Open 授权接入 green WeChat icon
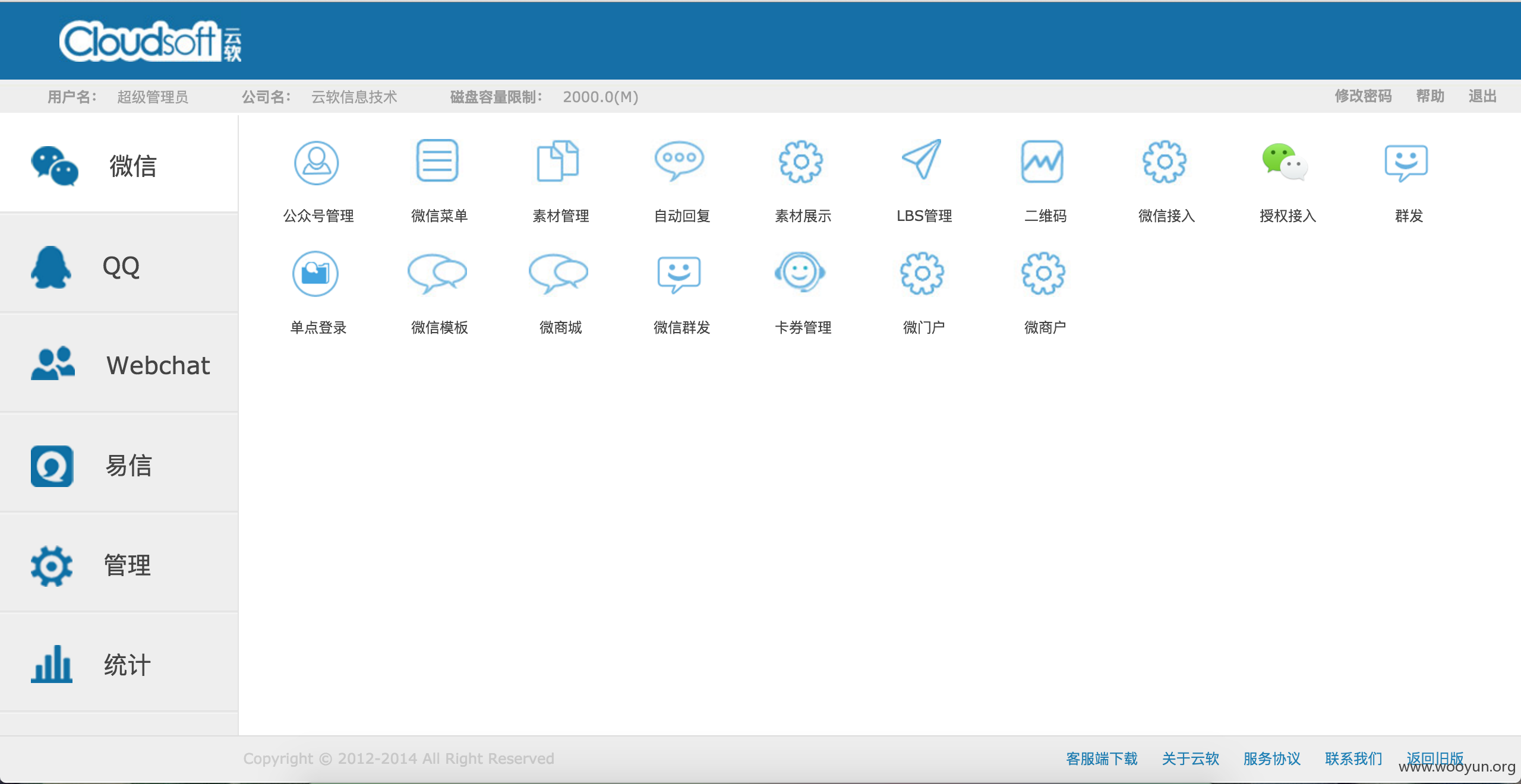 pyautogui.click(x=1285, y=162)
